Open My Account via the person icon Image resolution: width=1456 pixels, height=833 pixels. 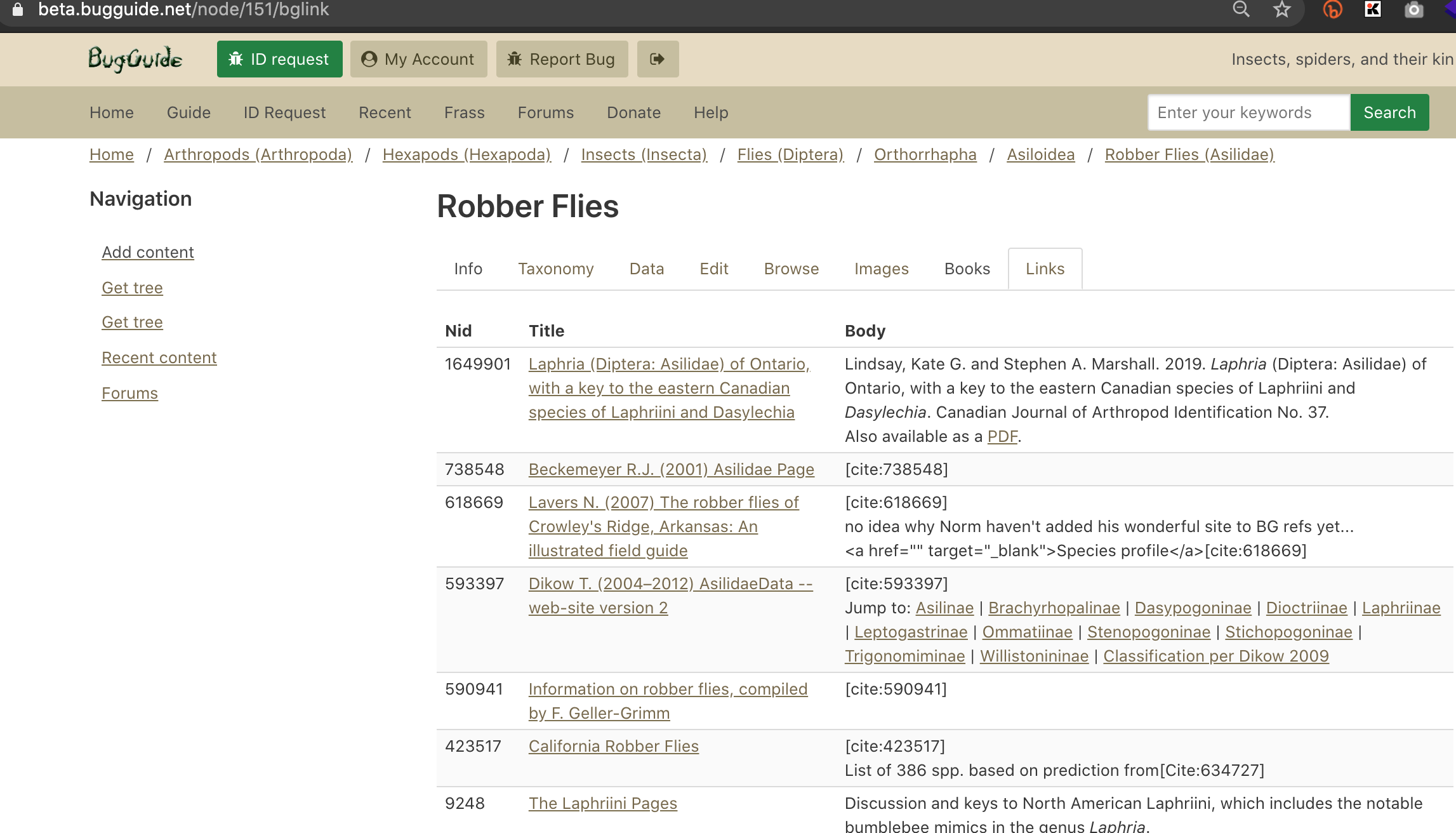pos(370,58)
